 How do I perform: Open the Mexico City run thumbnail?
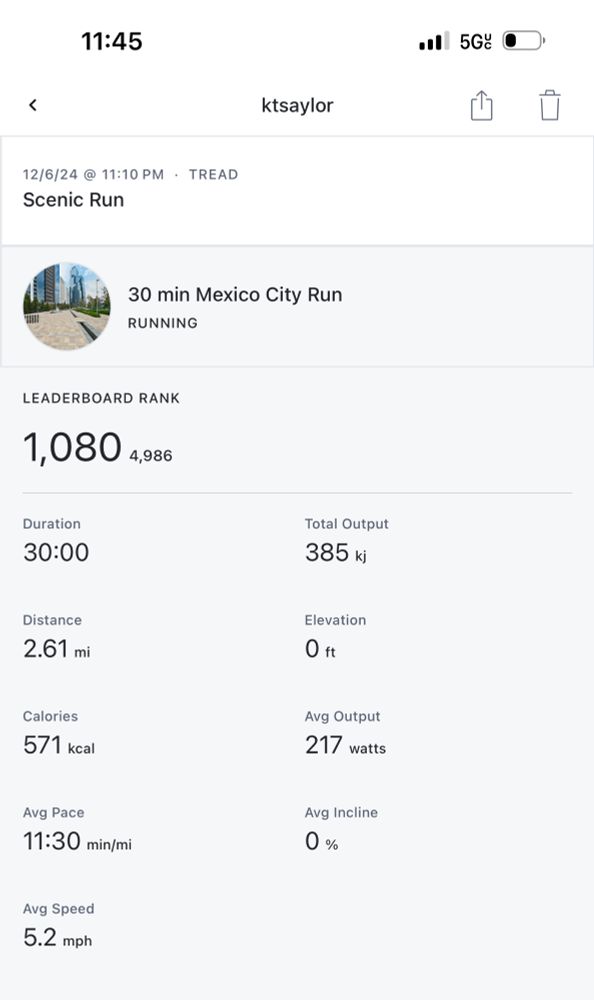(66, 306)
